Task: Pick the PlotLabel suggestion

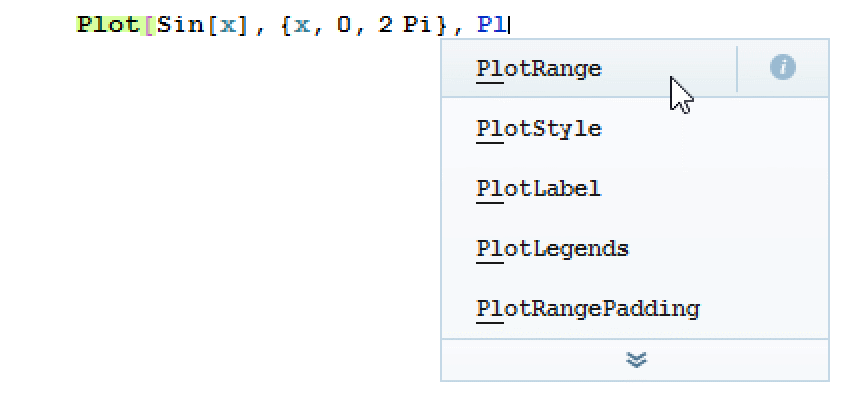Action: pyautogui.click(x=635, y=188)
